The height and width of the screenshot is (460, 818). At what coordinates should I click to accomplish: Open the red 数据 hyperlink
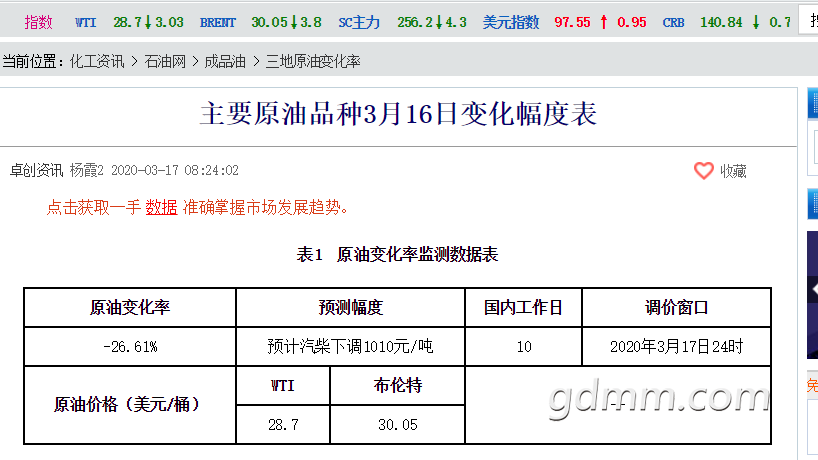click(x=161, y=207)
